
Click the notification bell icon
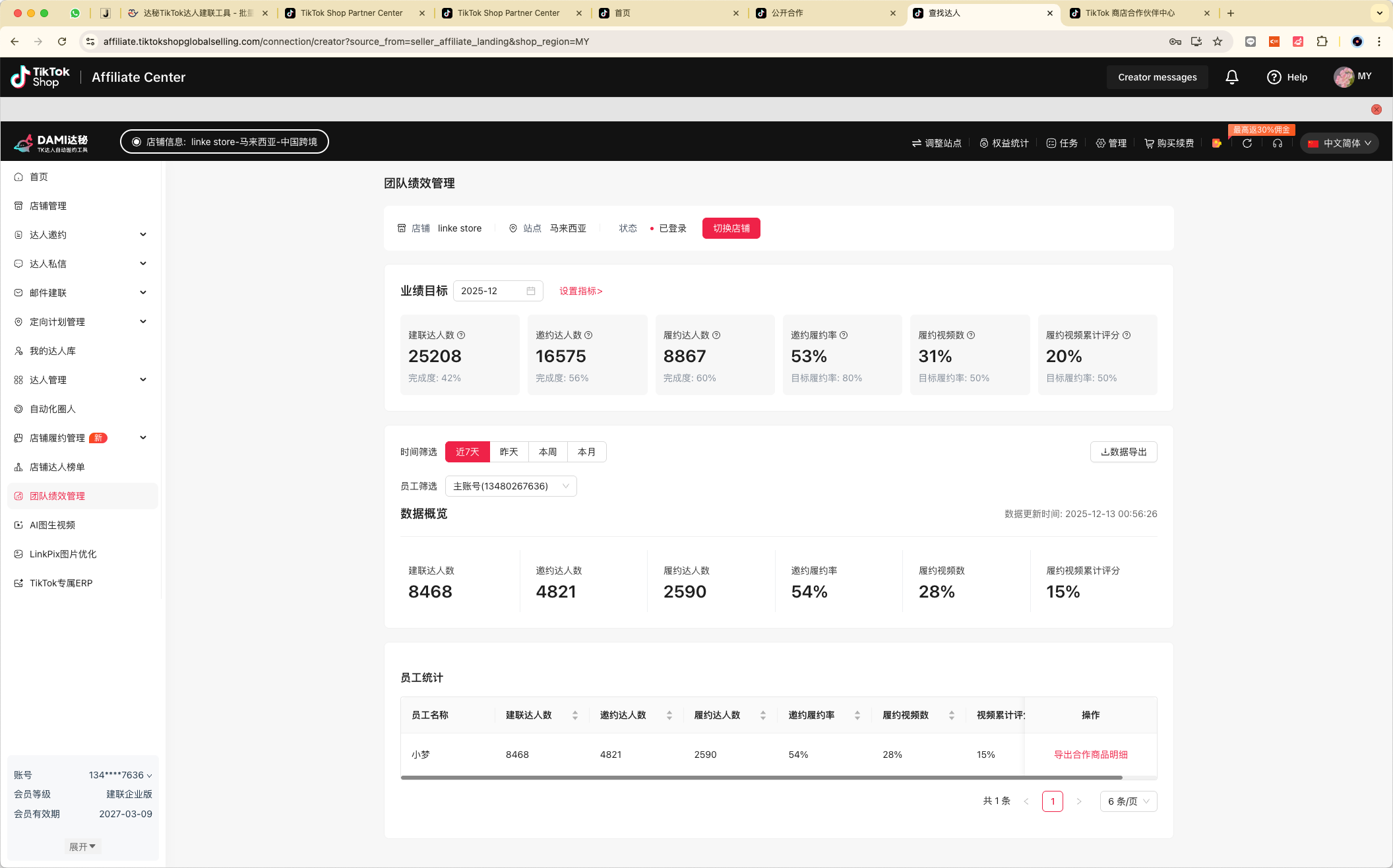(x=1231, y=77)
